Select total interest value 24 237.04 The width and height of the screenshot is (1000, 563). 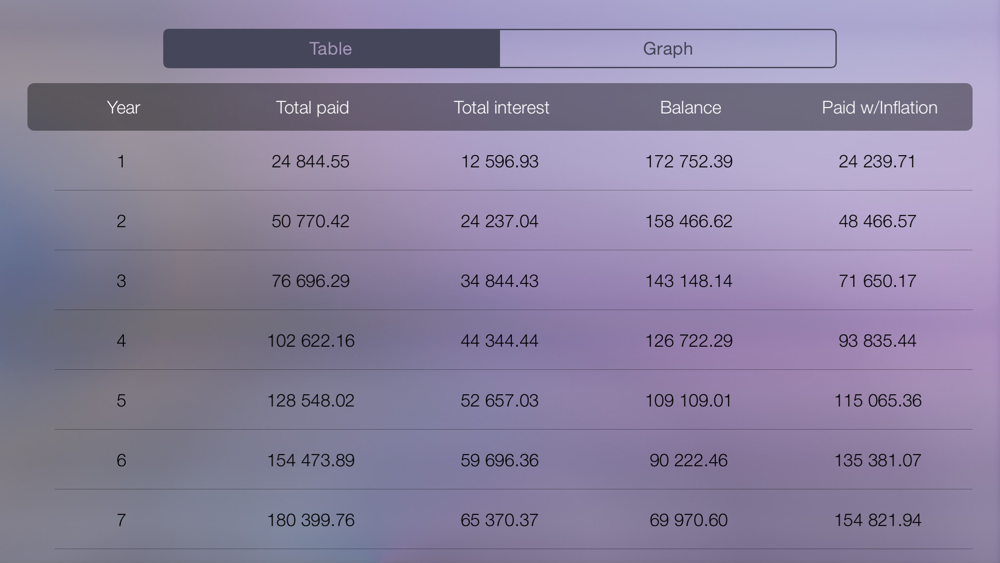click(x=499, y=221)
